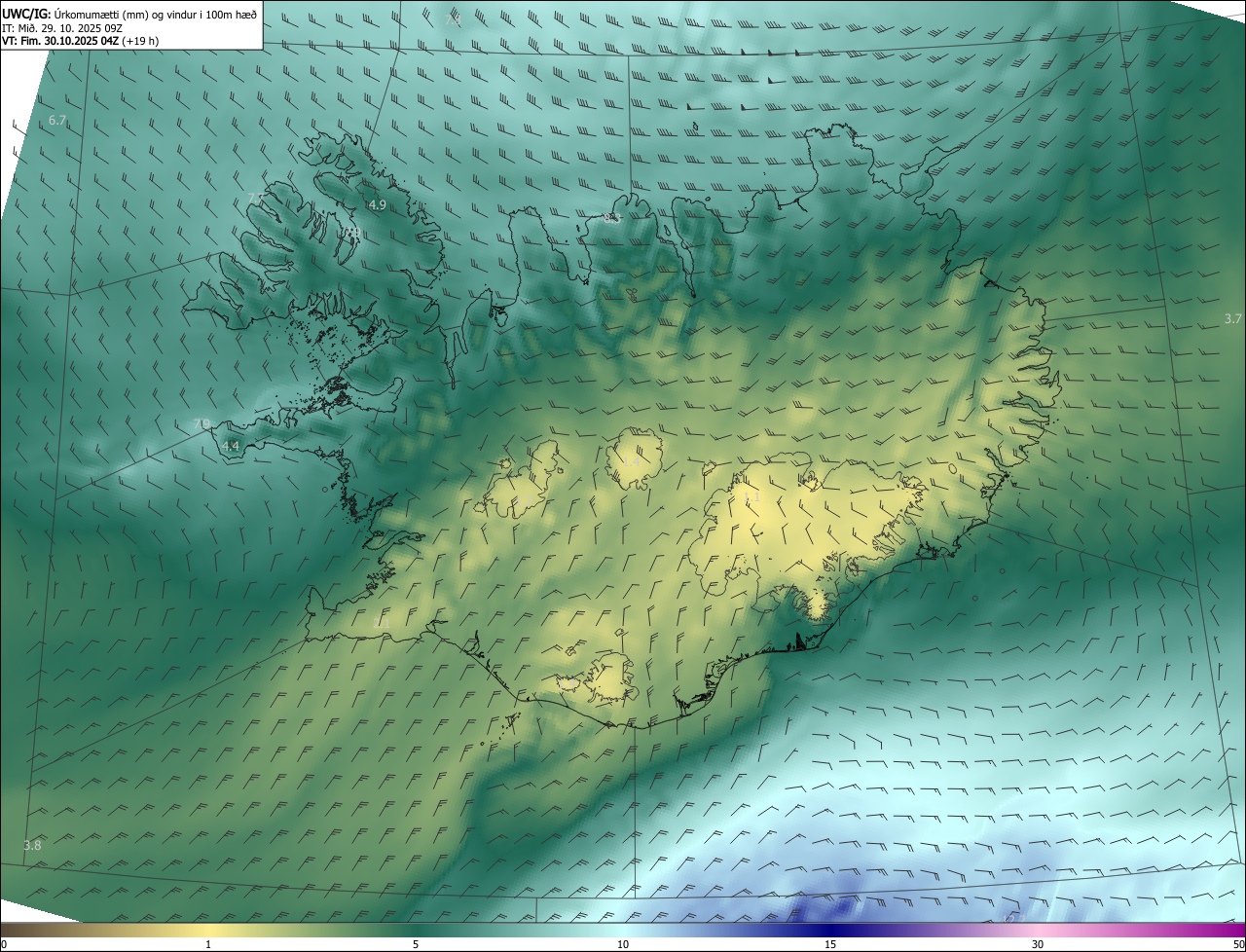Click the 6.7 value label on the map

(56, 121)
